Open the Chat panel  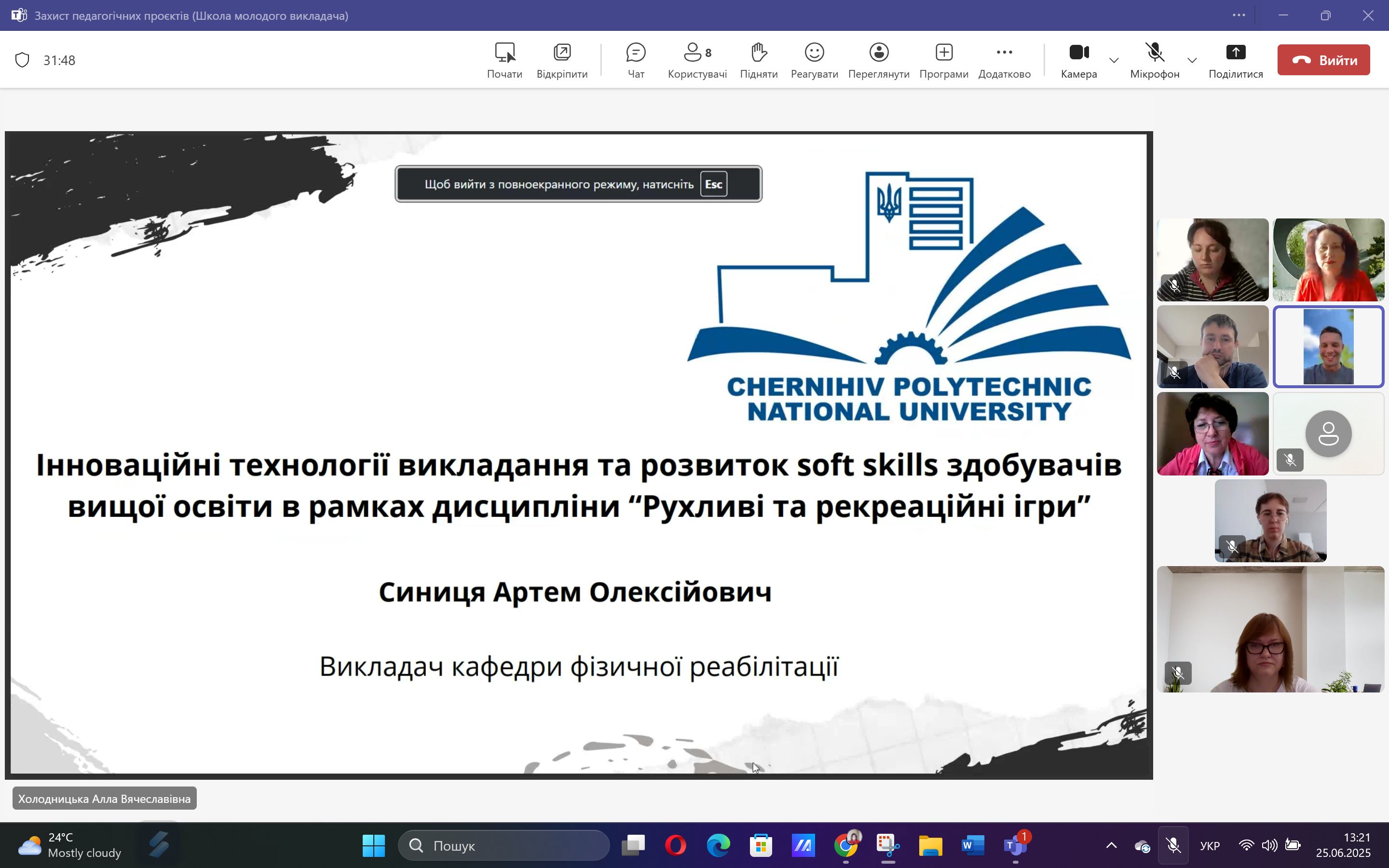pyautogui.click(x=635, y=60)
